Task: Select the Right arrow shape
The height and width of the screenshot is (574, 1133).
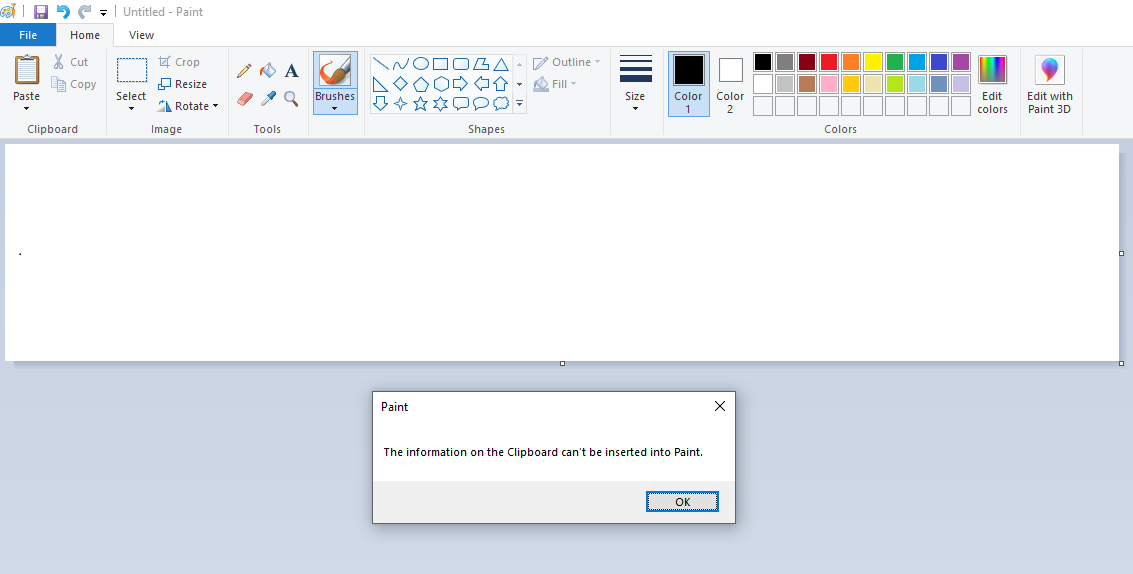Action: [460, 84]
